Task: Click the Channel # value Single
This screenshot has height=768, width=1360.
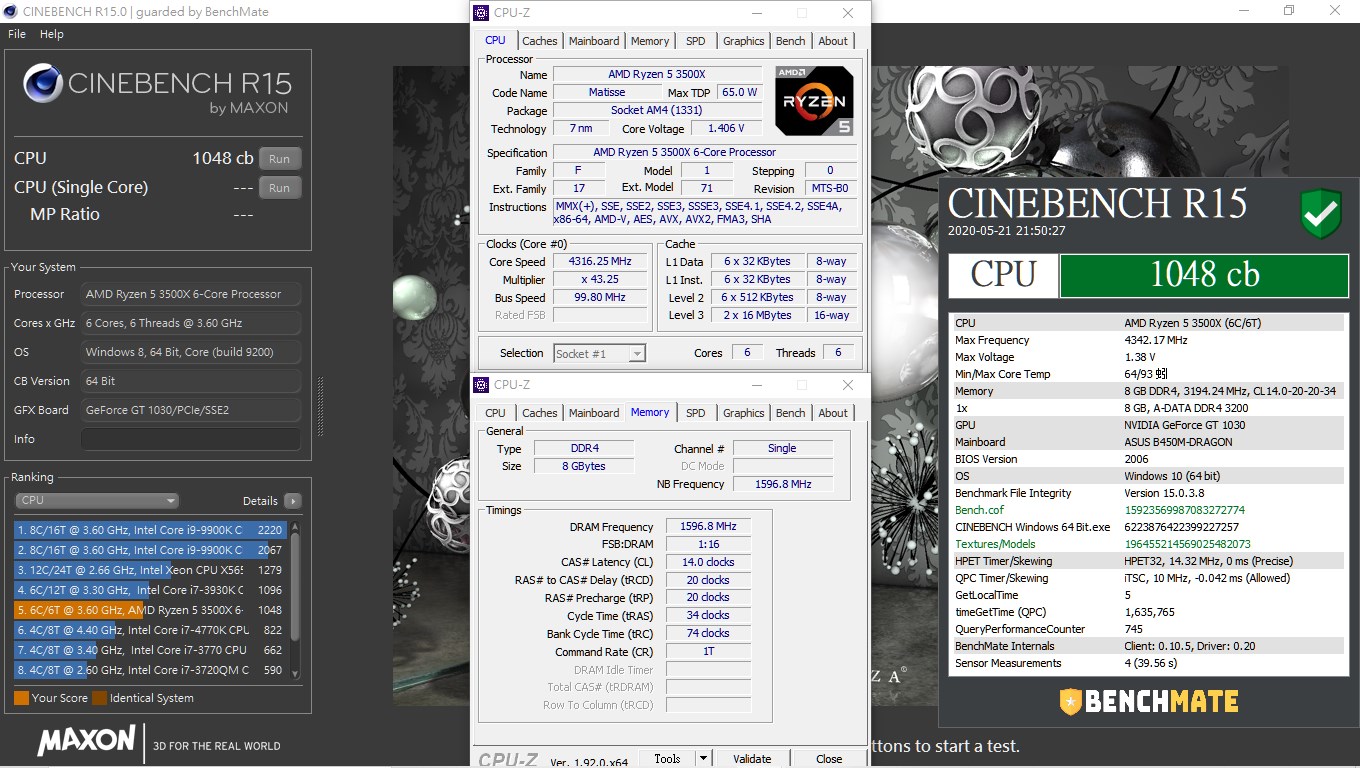Action: pos(782,448)
